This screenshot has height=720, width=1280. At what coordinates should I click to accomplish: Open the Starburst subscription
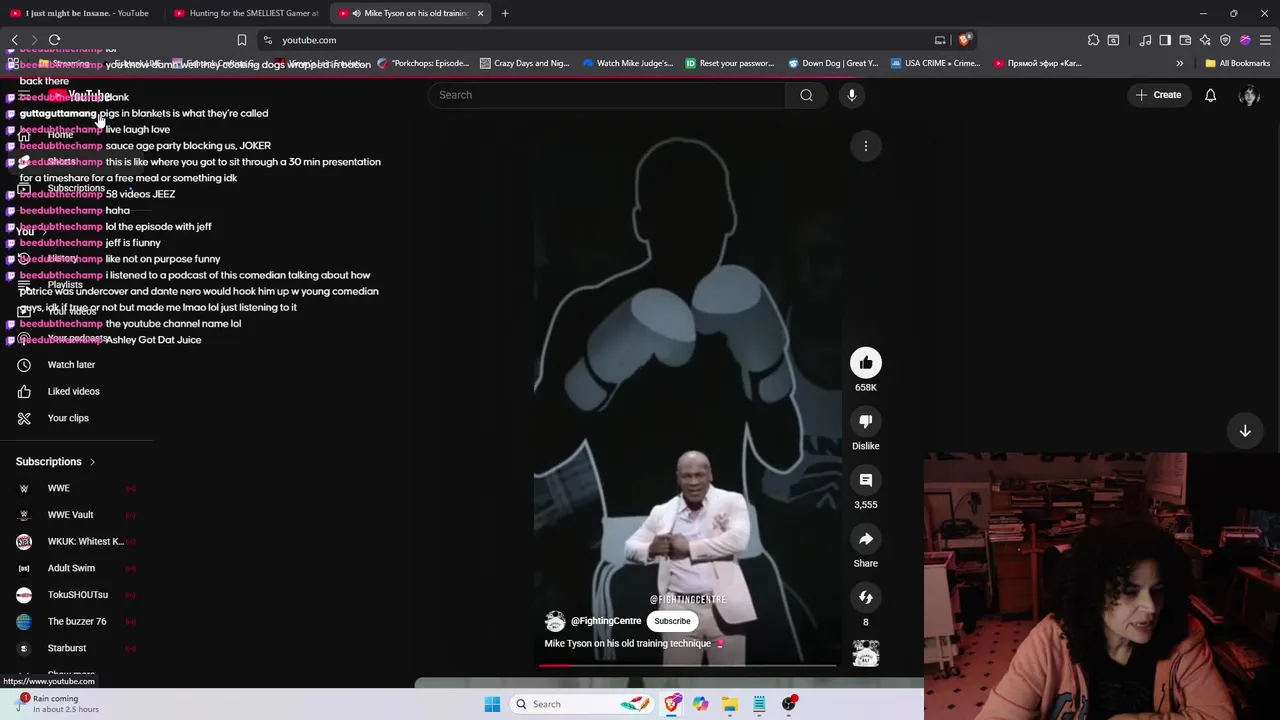66,648
